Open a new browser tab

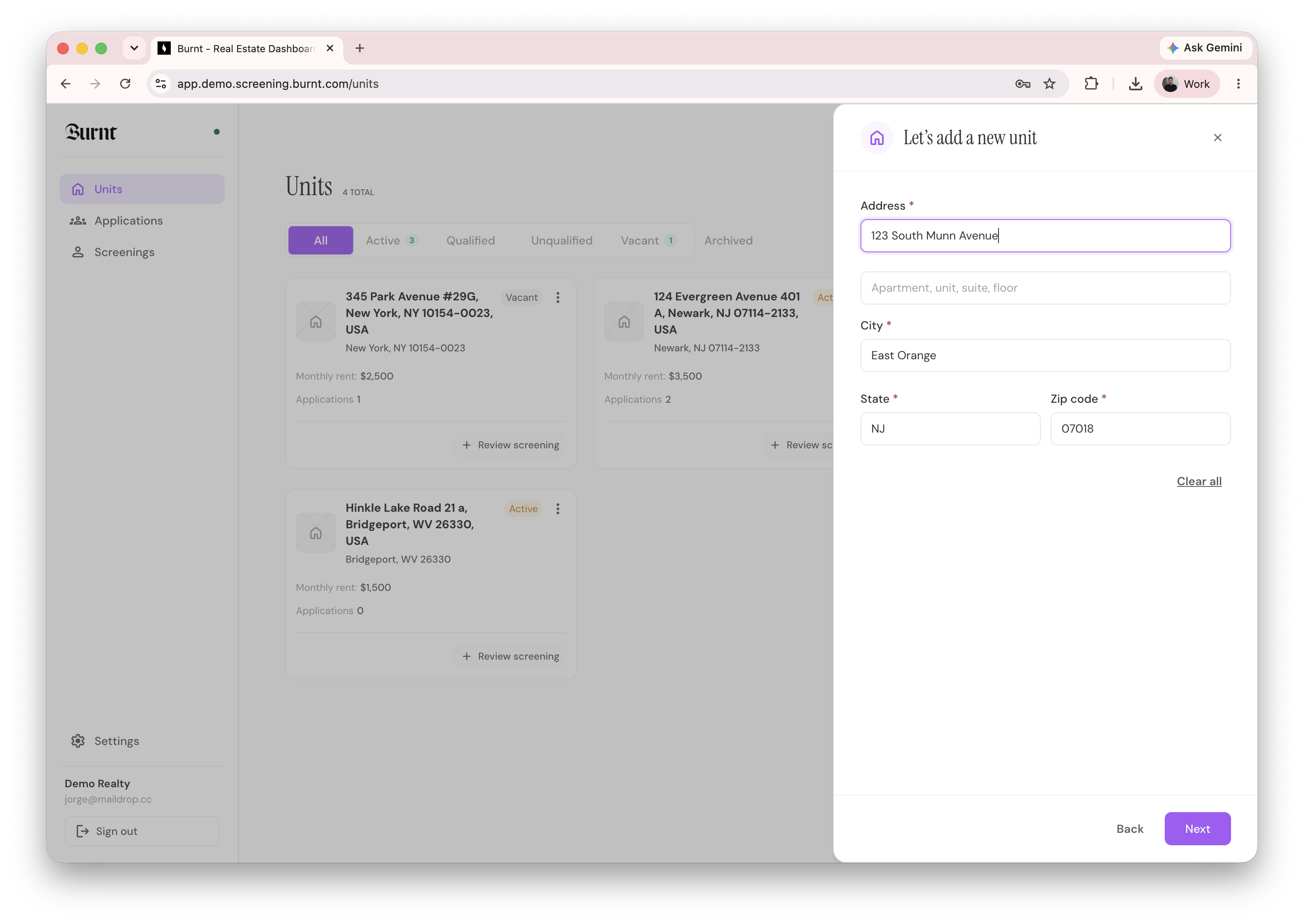coord(360,48)
